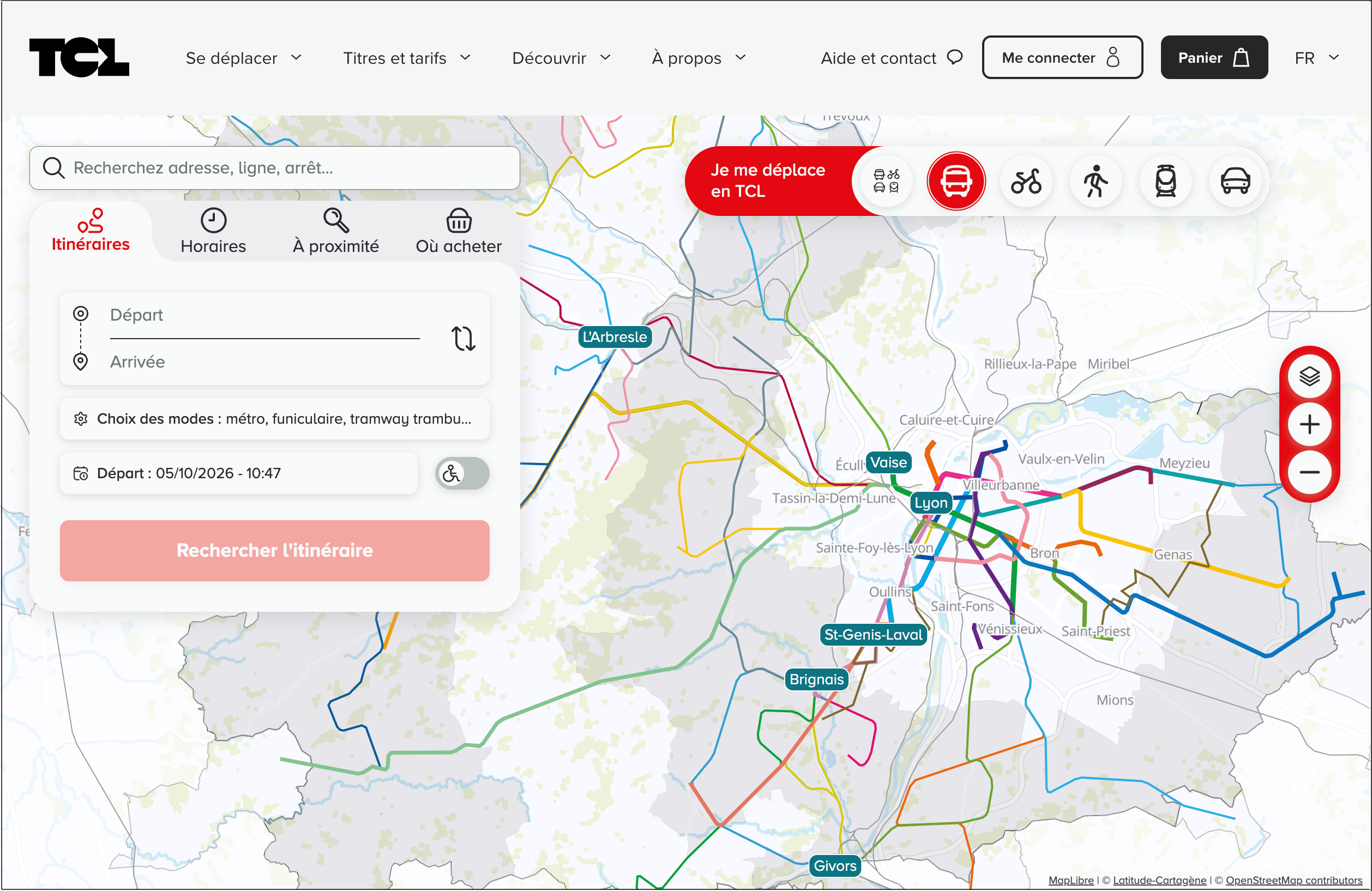Switch to the À proximité tab
The image size is (1372, 891).
click(335, 231)
